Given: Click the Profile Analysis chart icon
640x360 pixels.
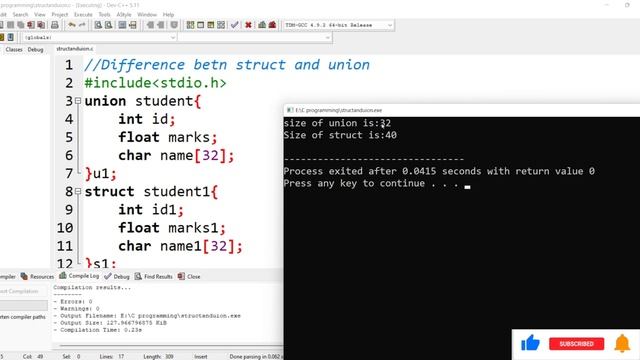Looking at the screenshot, I should pyautogui.click(x=262, y=25).
